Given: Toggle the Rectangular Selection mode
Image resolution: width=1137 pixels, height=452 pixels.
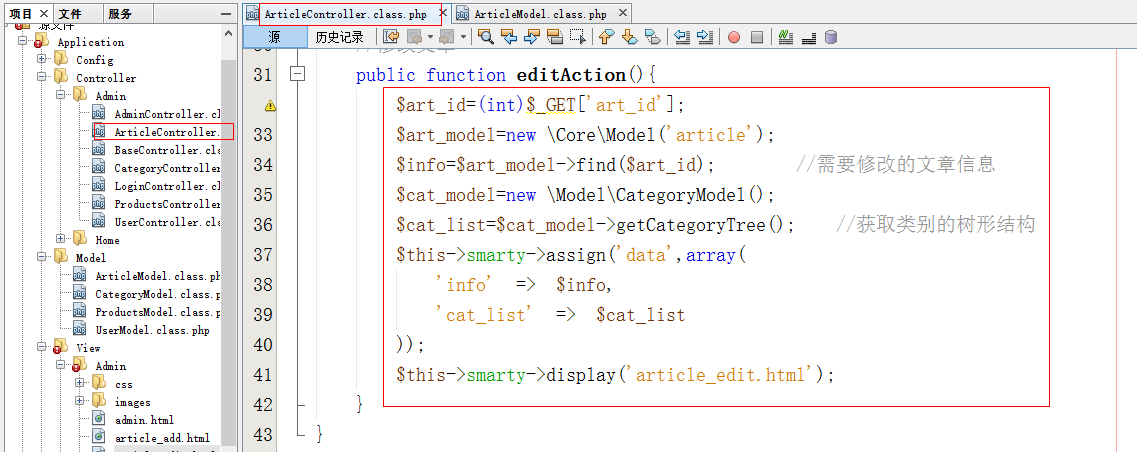Looking at the screenshot, I should (x=576, y=37).
